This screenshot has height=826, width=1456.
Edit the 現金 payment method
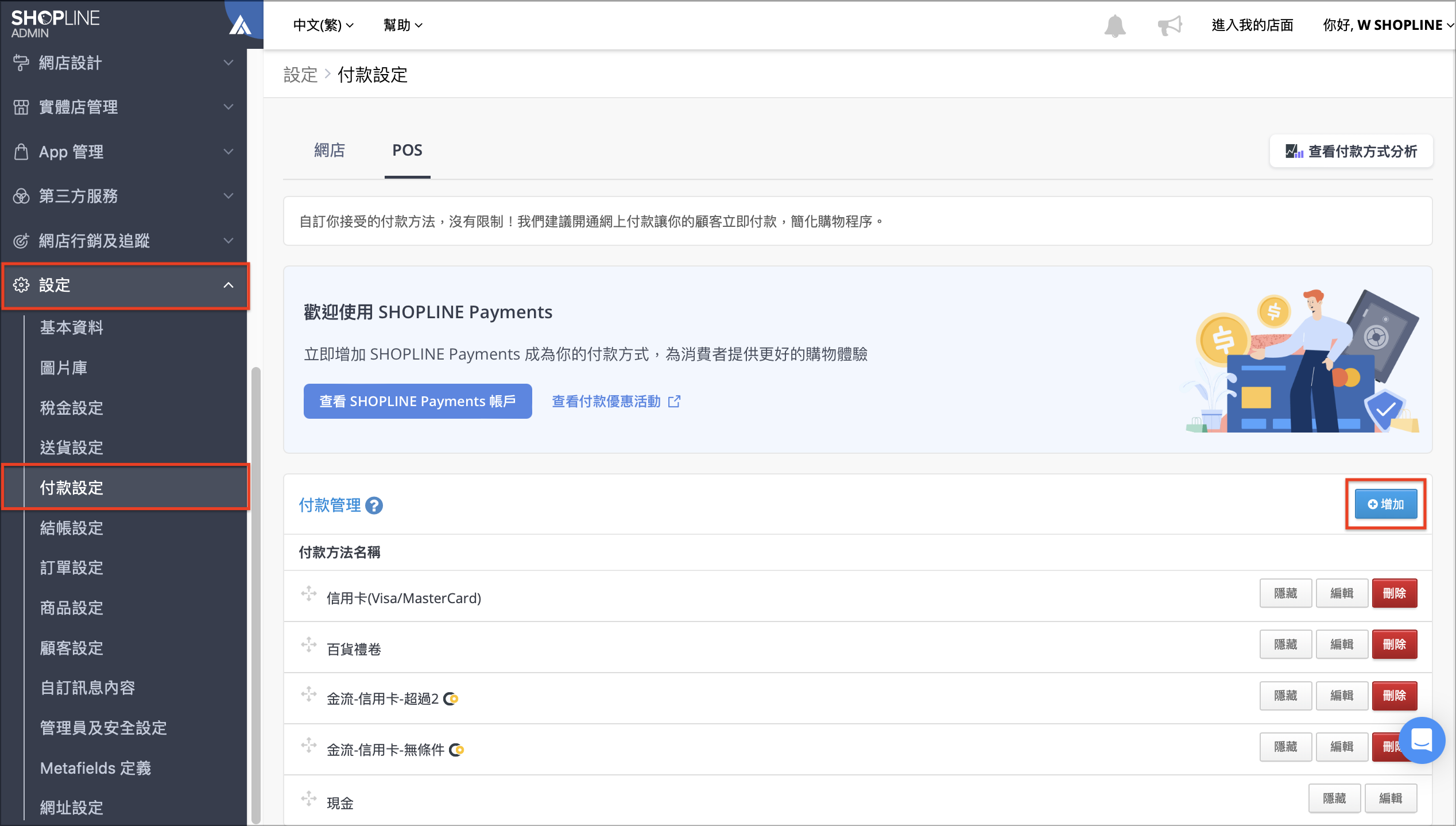1391,798
